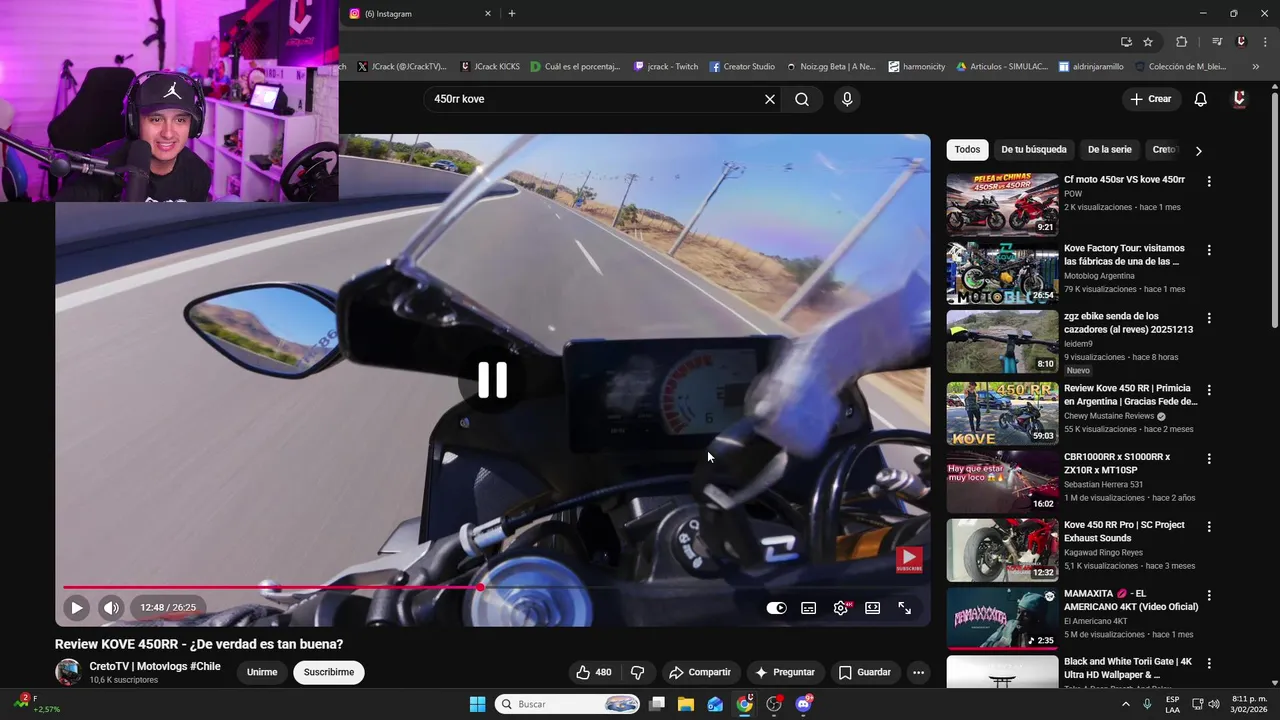Viewport: 1280px width, 720px height.
Task: Open the harmonicity bookmark
Action: coord(916,67)
